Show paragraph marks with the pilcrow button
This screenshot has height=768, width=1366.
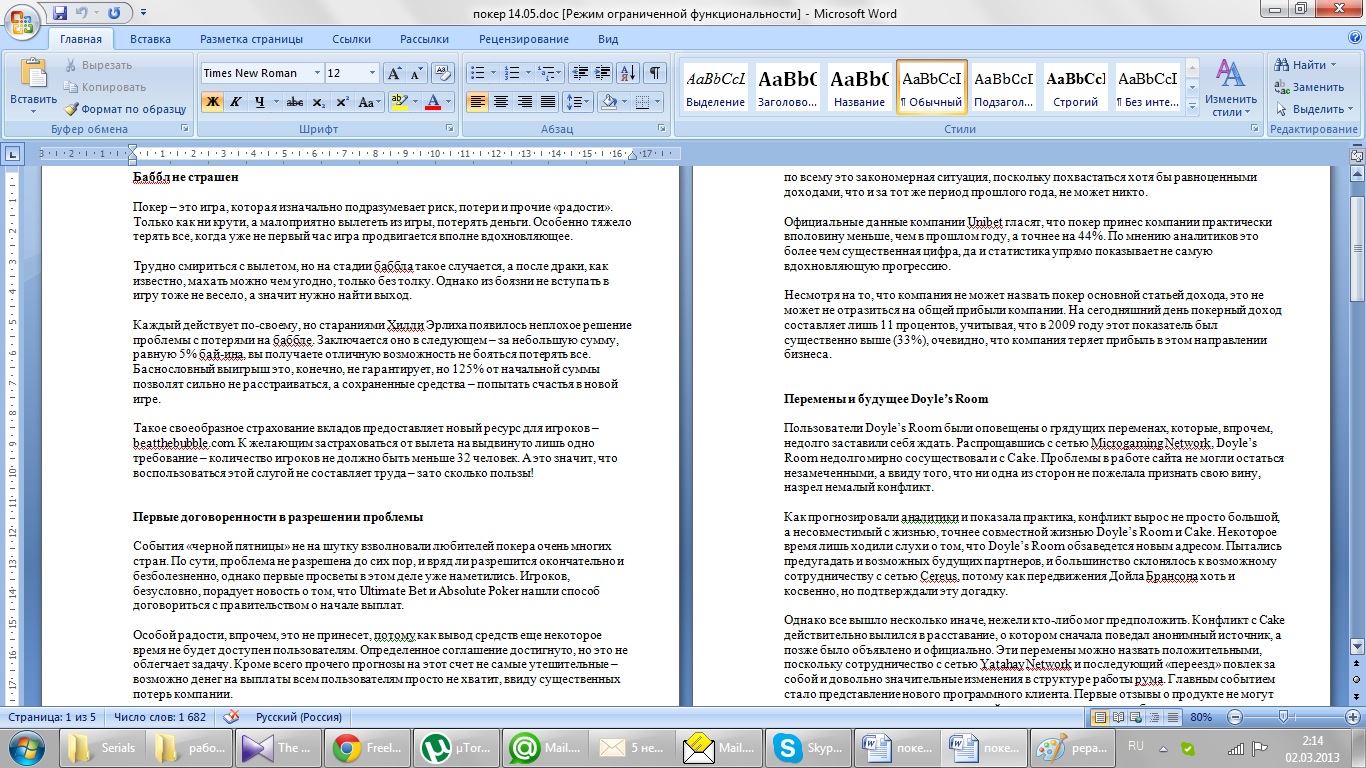click(x=655, y=73)
